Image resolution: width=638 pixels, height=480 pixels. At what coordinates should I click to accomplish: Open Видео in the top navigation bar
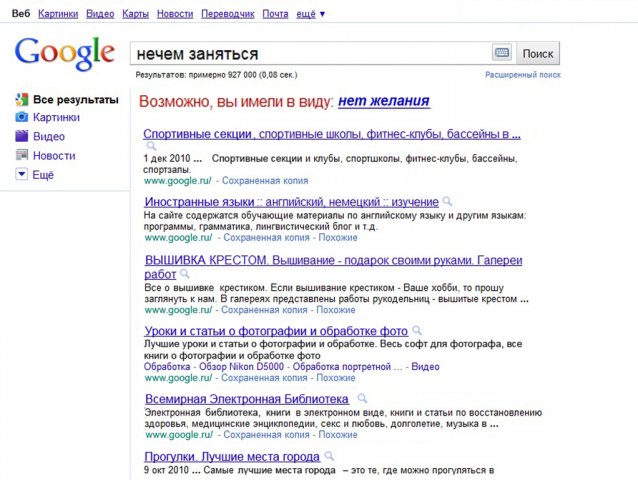(x=100, y=14)
